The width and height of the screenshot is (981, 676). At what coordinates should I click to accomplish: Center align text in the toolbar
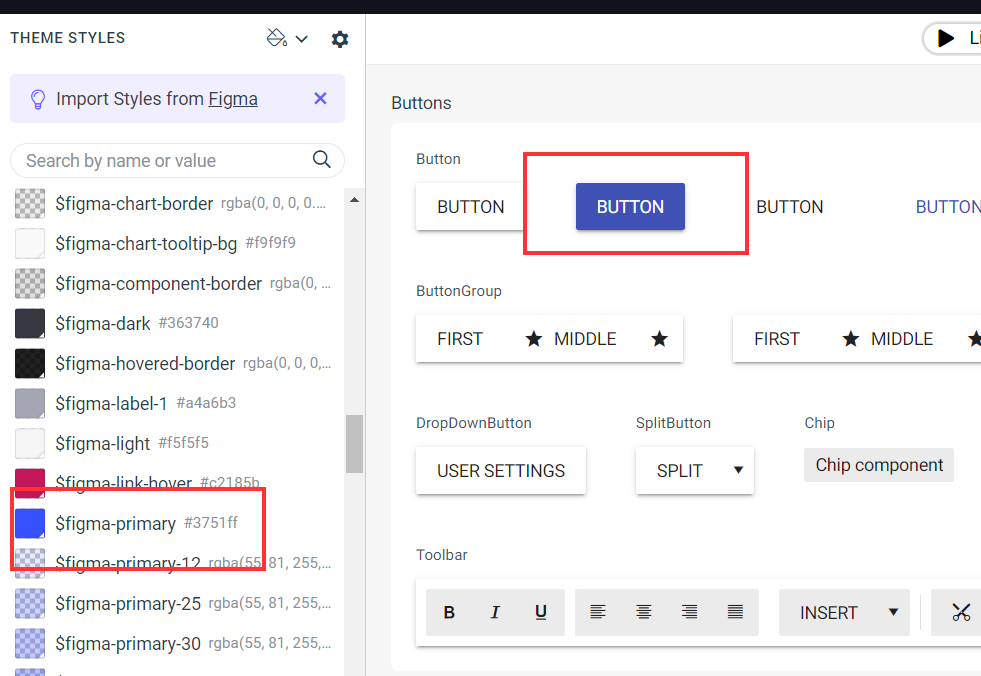644,613
